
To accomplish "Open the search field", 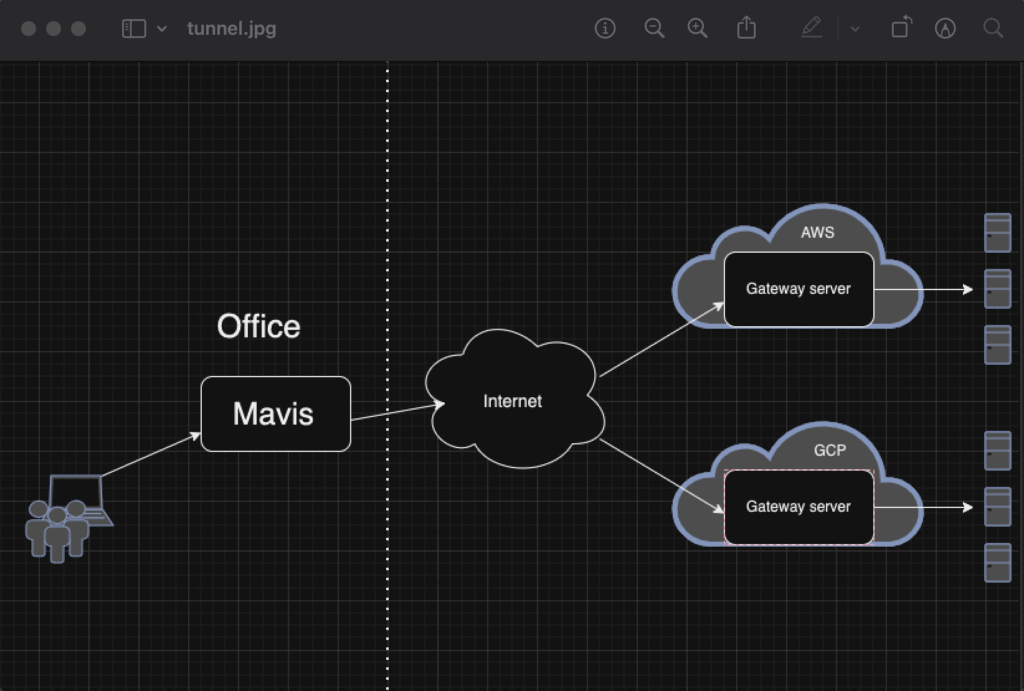I will click(993, 29).
